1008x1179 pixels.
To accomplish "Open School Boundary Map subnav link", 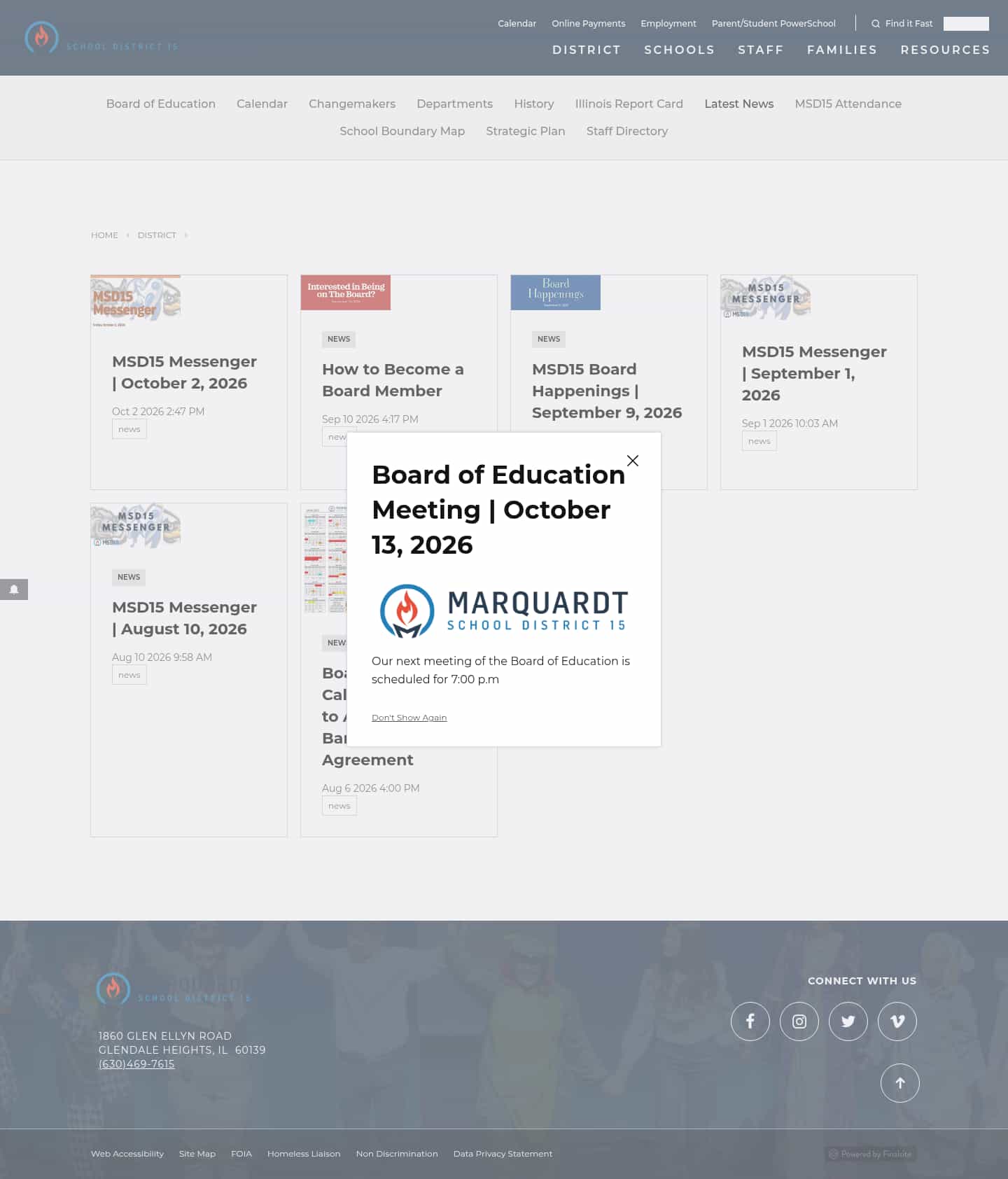I will pos(402,131).
